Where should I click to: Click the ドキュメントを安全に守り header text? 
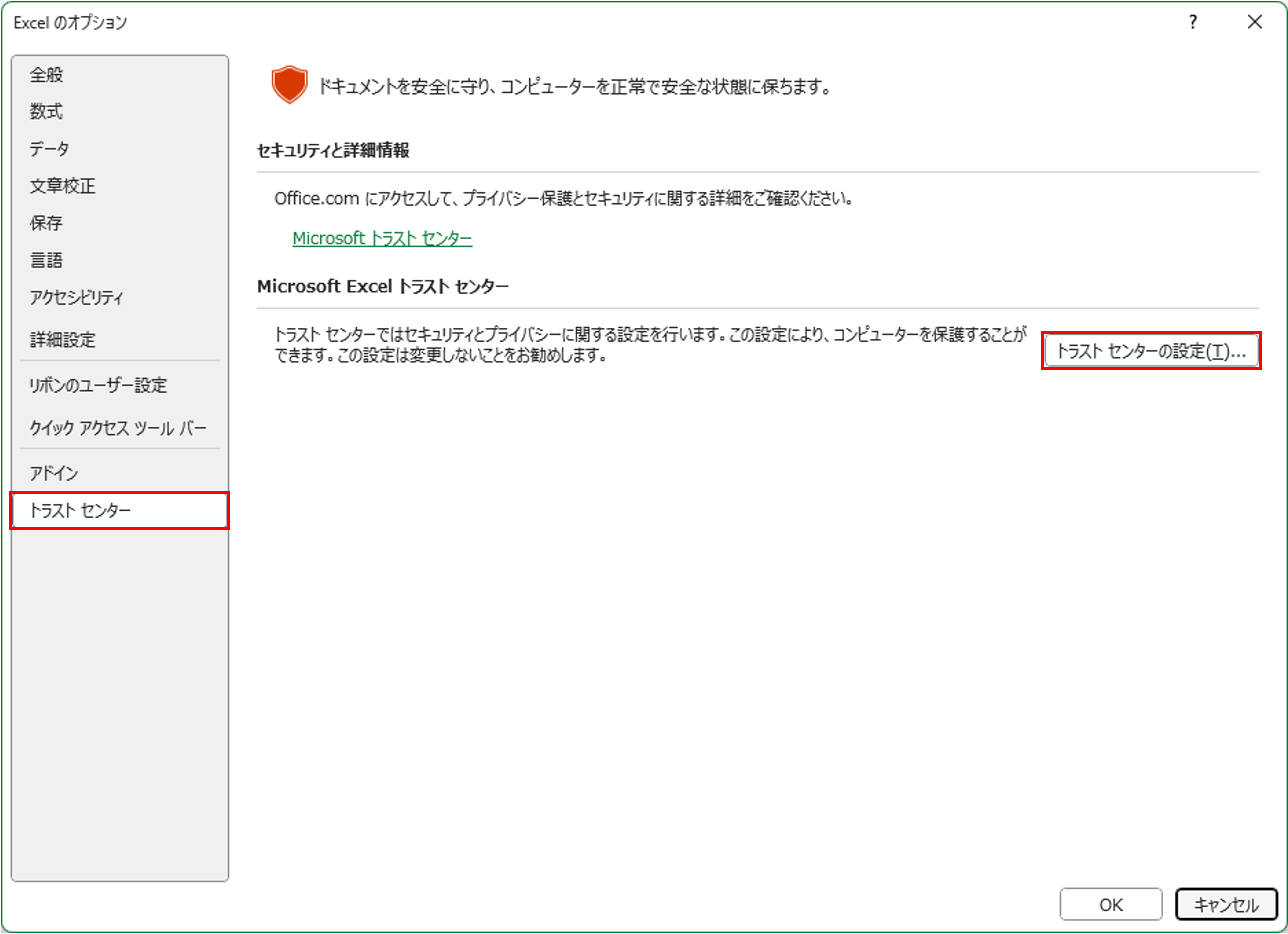pyautogui.click(x=575, y=87)
